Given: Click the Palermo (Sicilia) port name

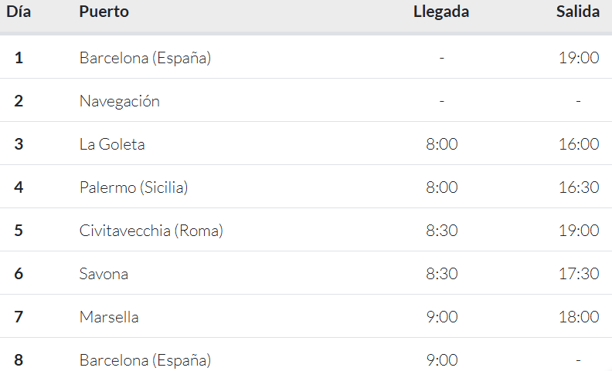Looking at the screenshot, I should coord(134,188).
